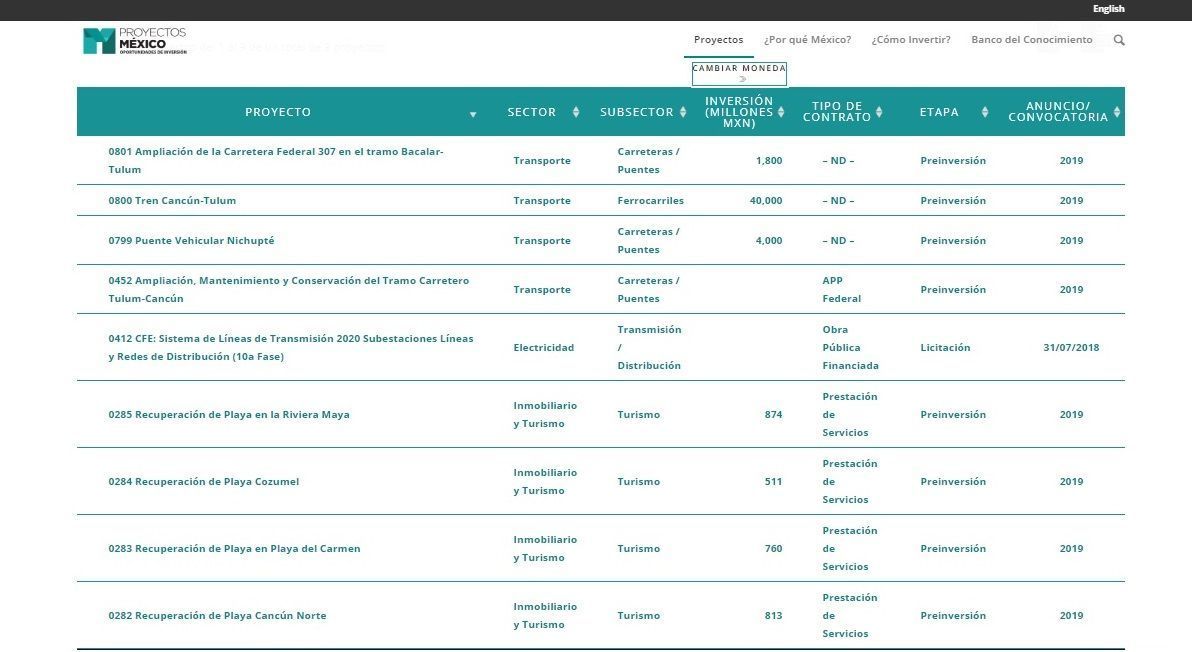Sort by Anuncio/Convocatoria column arrows

point(1117,112)
